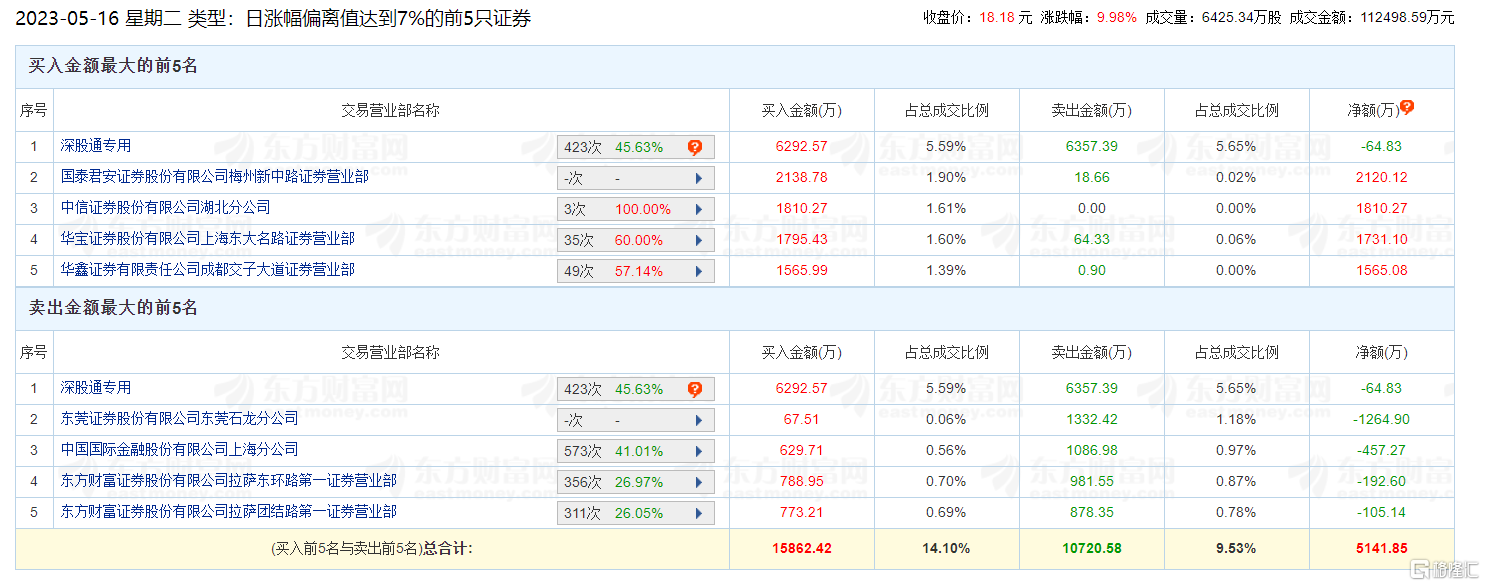This screenshot has height=586, width=1485.
Task: Expand arrow for 东方财富拉萨团结路 stats
Action: tap(699, 514)
